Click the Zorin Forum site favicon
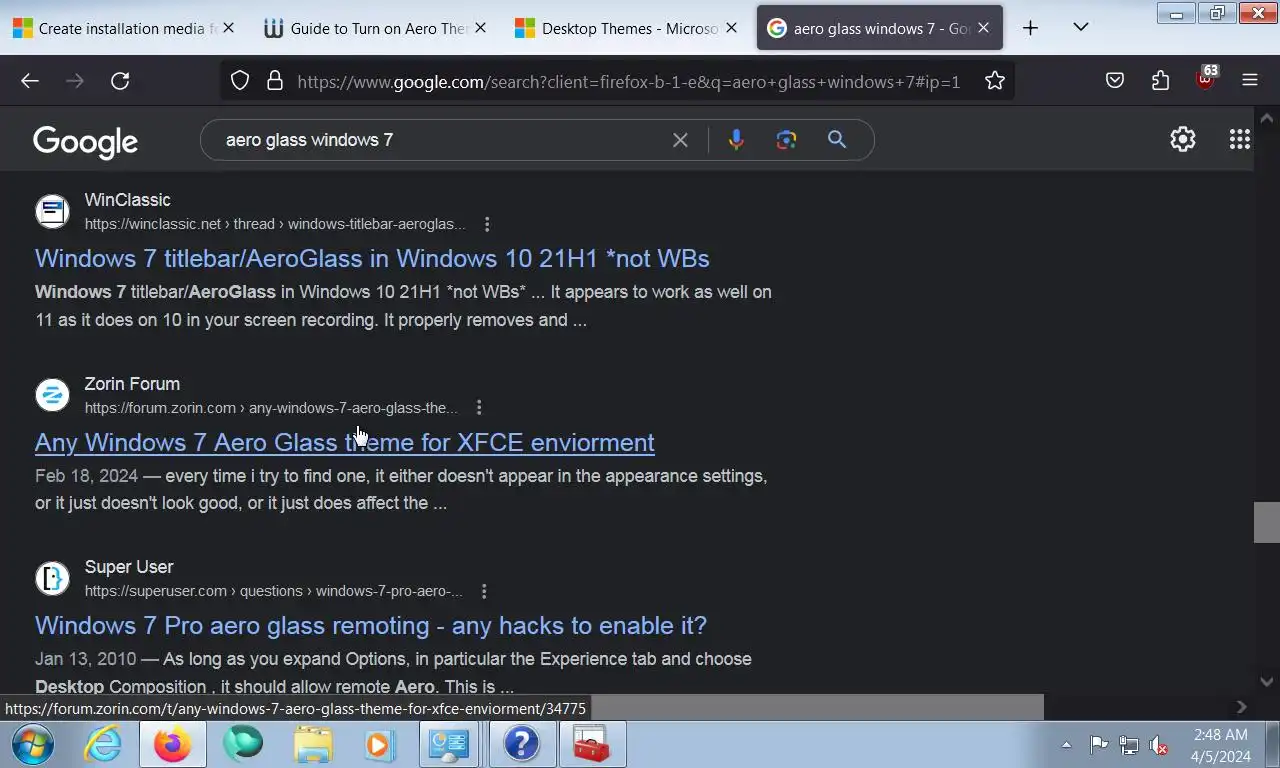The height and width of the screenshot is (768, 1280). [52, 395]
